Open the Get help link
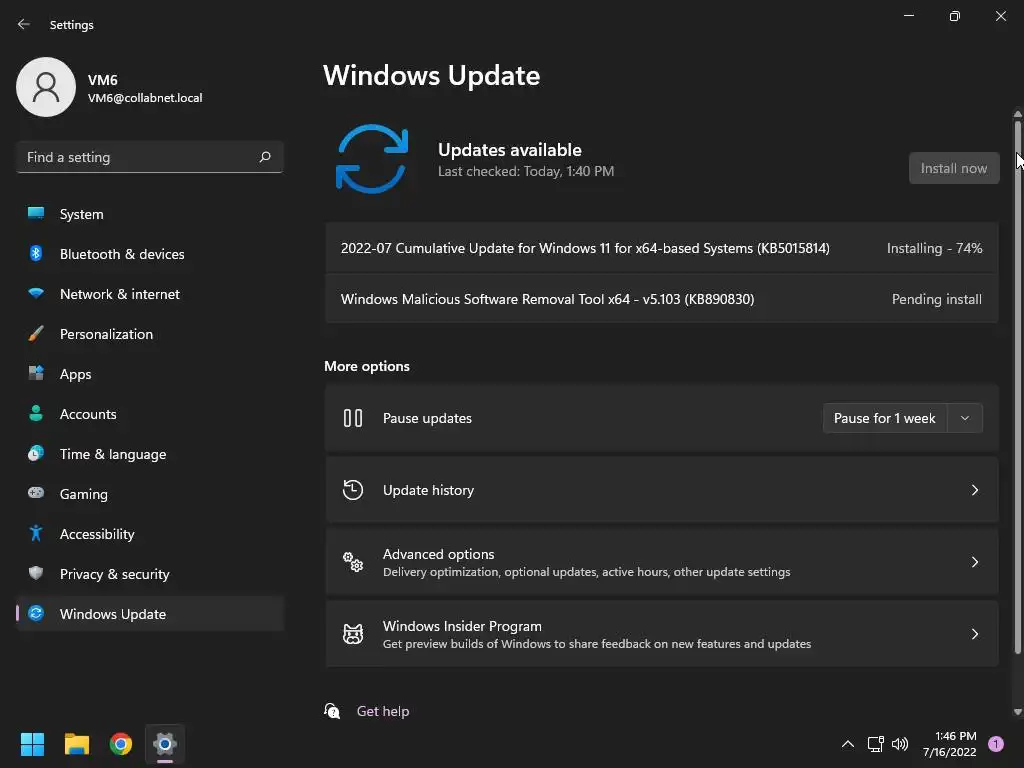Screen dimensions: 1024x768 pyautogui.click(x=383, y=711)
